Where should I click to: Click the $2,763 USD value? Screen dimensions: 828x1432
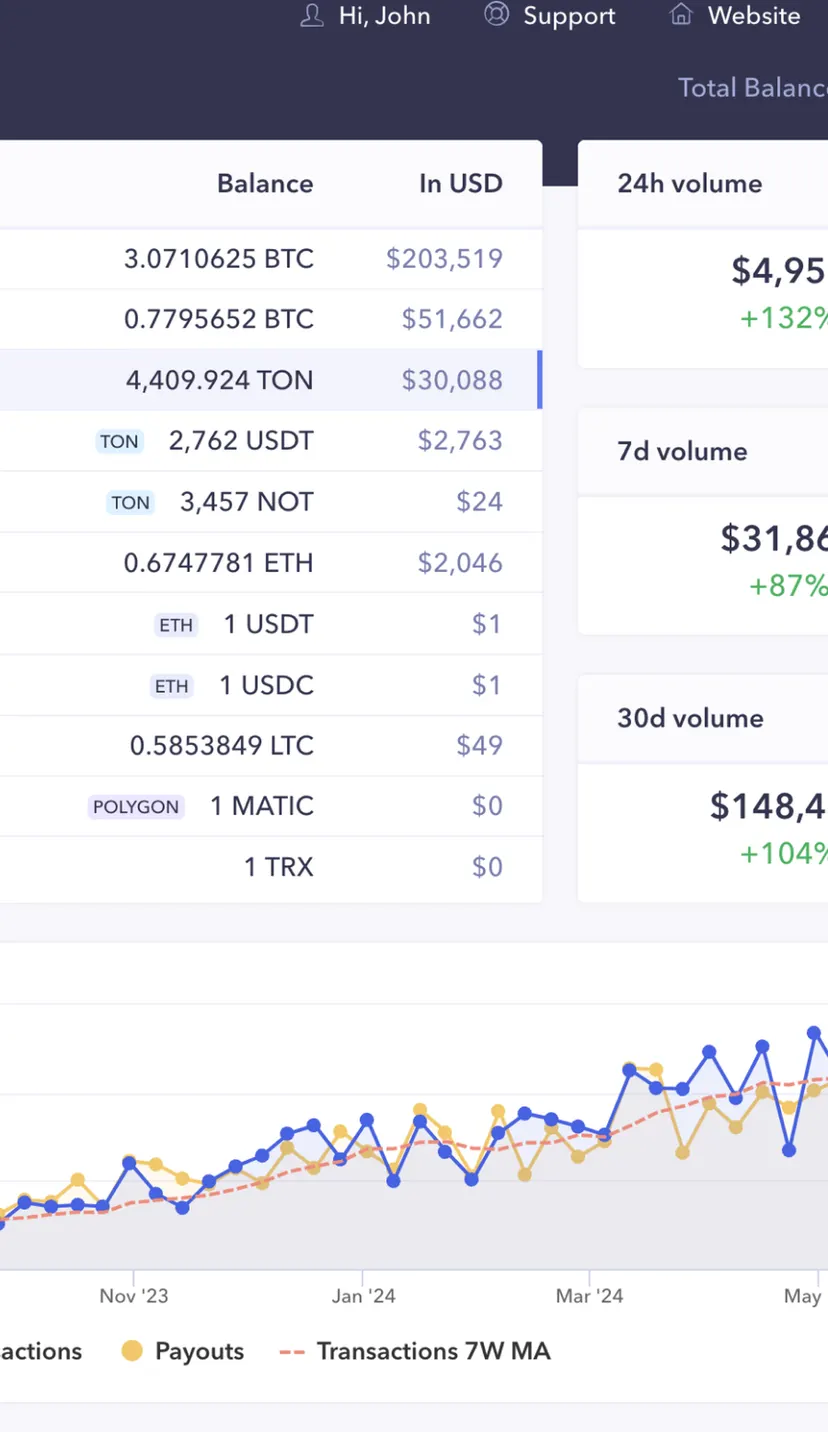(x=460, y=441)
